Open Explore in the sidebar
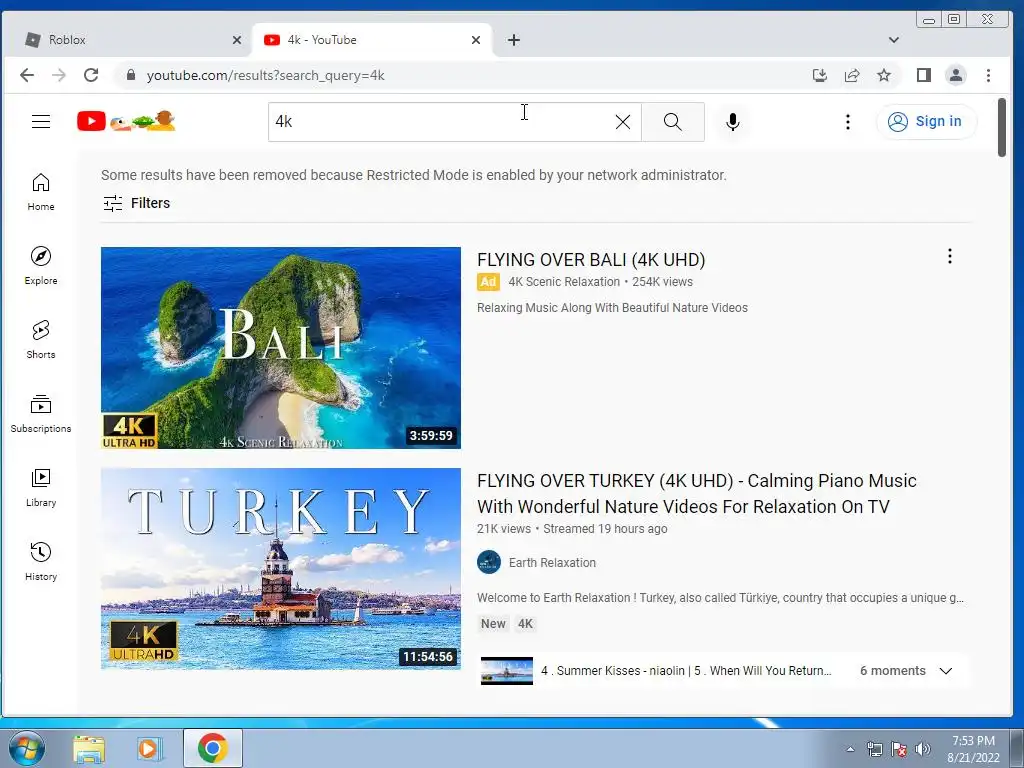The height and width of the screenshot is (768, 1024). (x=40, y=266)
